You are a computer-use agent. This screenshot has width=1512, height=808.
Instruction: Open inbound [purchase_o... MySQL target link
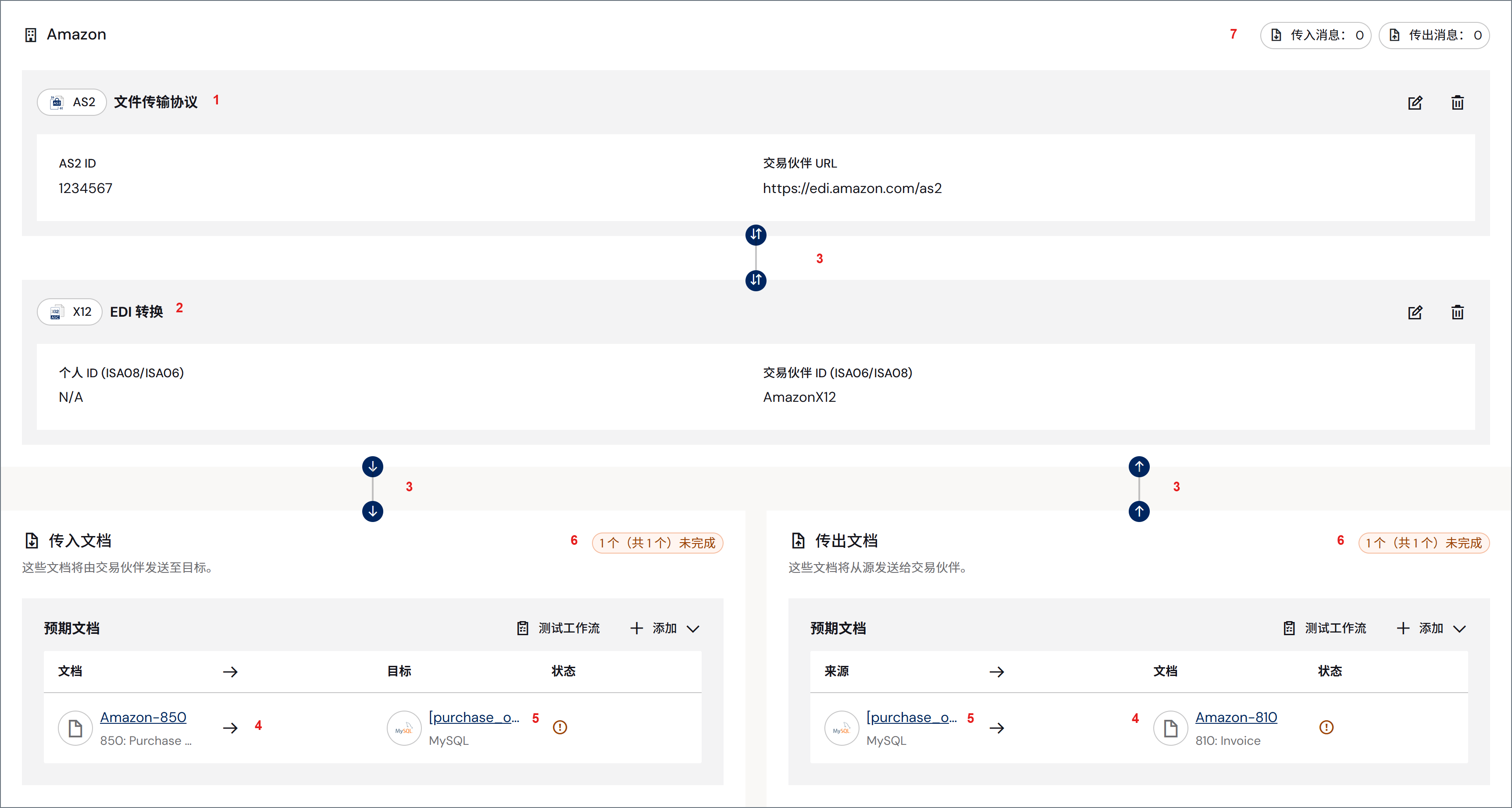[x=474, y=718]
